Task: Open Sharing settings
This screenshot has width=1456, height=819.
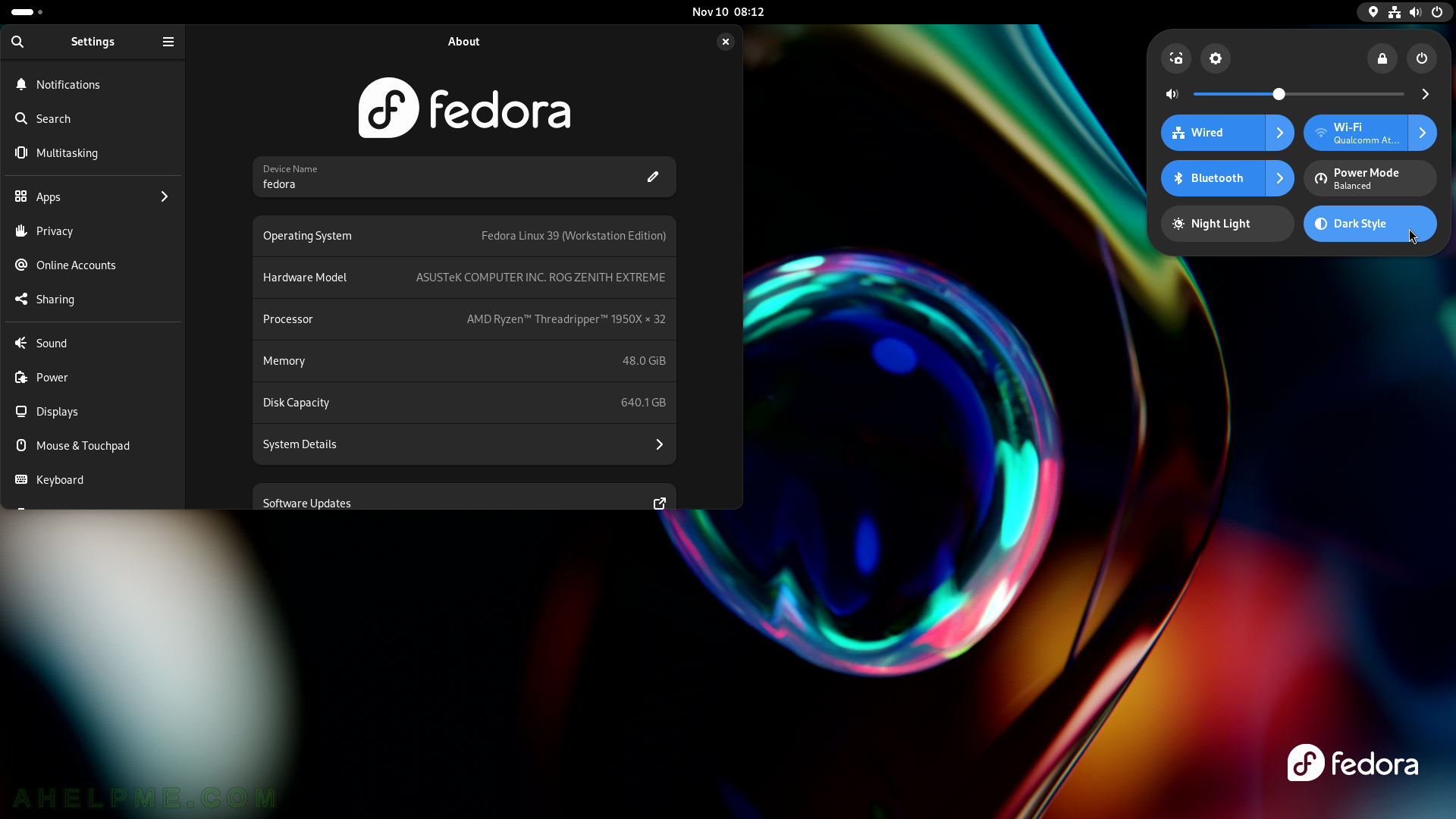Action: click(93, 300)
